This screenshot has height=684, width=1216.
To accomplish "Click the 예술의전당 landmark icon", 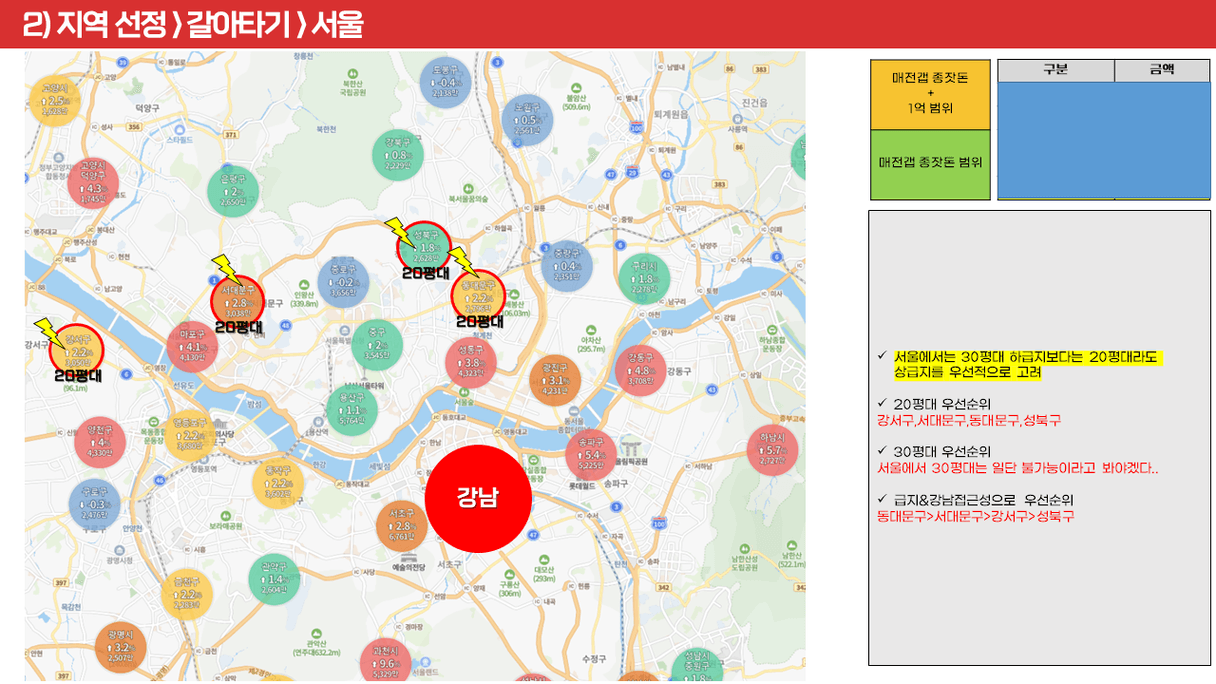I will tap(411, 556).
